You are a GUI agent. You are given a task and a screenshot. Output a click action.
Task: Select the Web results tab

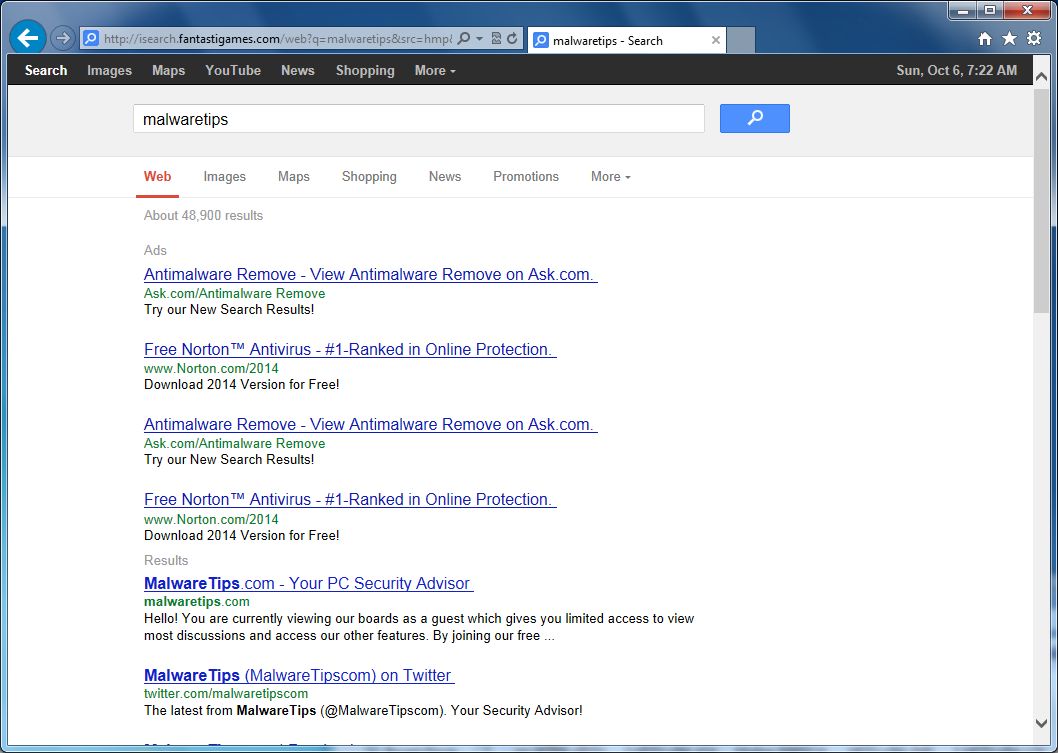[157, 176]
